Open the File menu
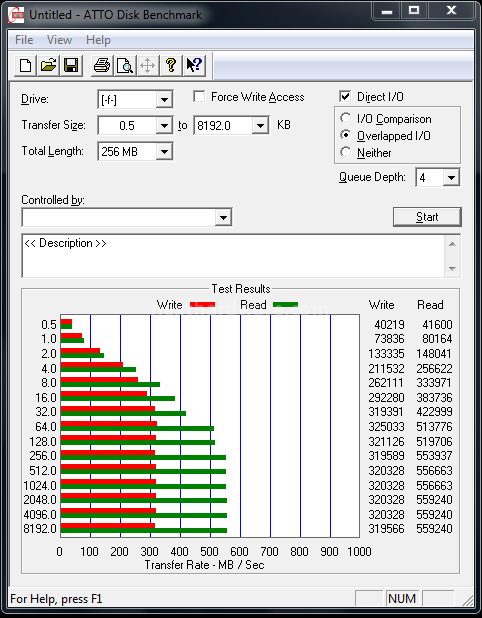This screenshot has width=482, height=618. (24, 40)
